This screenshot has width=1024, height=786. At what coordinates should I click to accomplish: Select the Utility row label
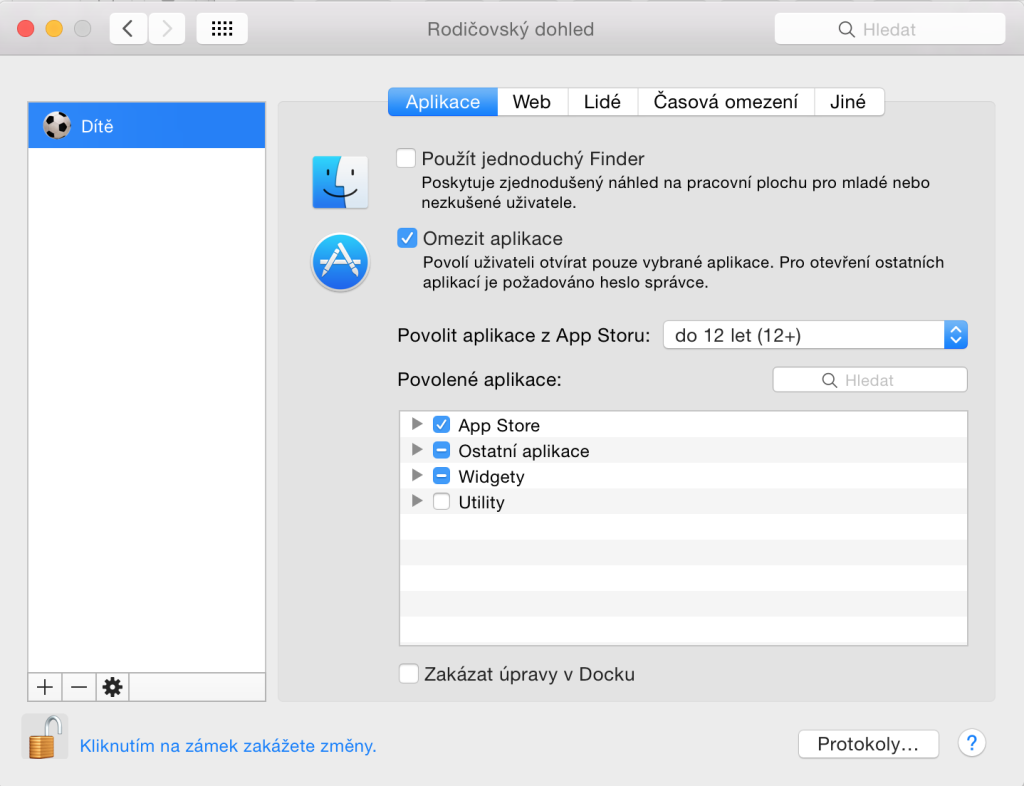coord(481,503)
